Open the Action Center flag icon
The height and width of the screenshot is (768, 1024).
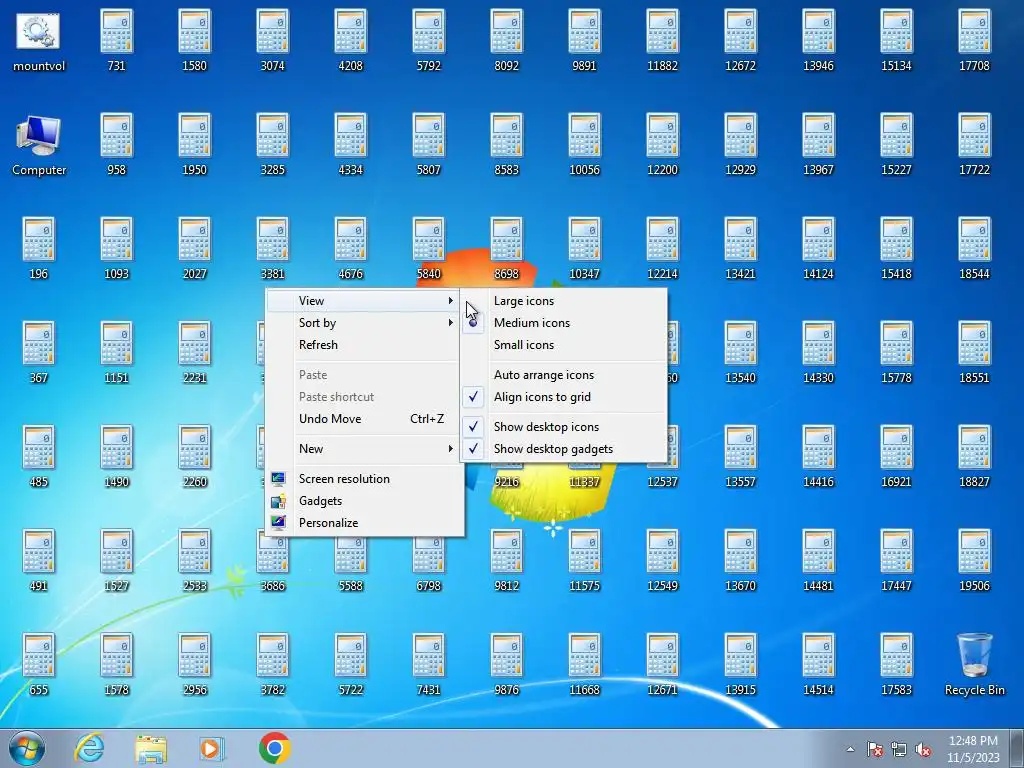click(x=875, y=749)
